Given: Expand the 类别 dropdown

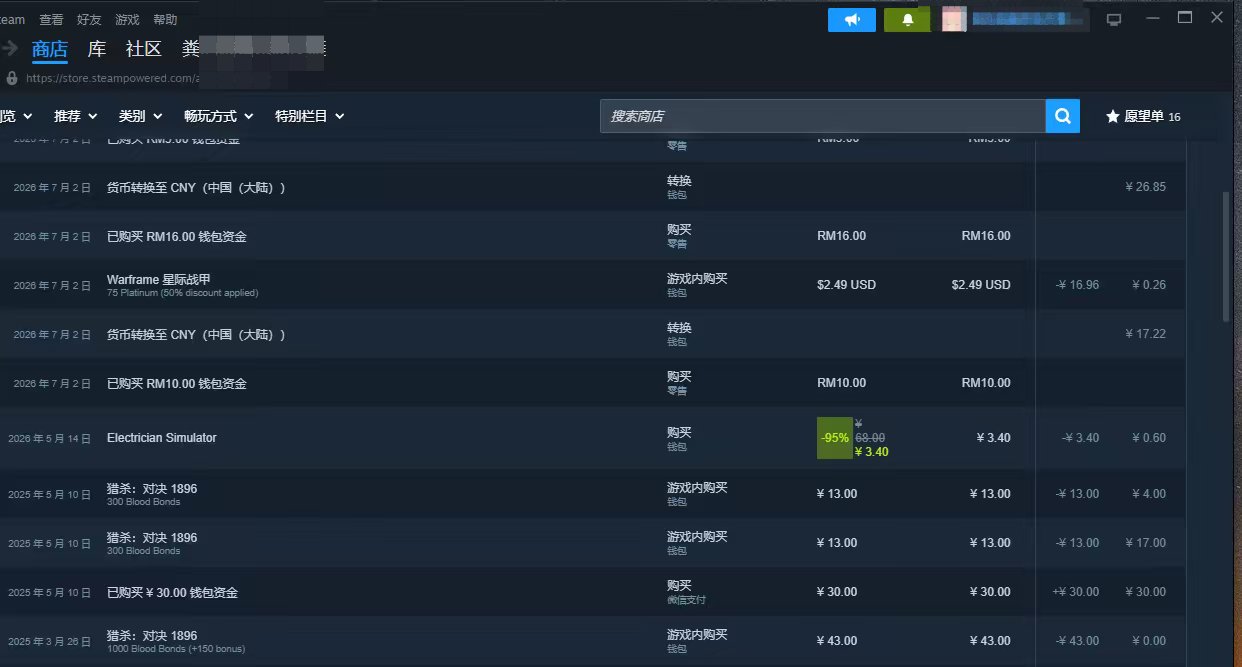Looking at the screenshot, I should [141, 116].
